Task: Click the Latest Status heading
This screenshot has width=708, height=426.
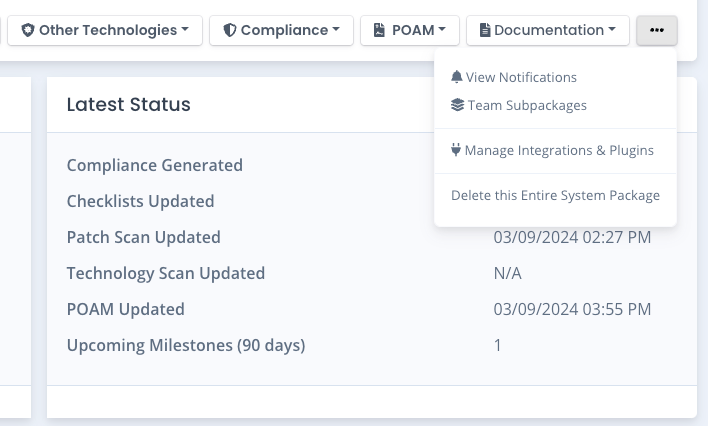Action: (x=129, y=104)
